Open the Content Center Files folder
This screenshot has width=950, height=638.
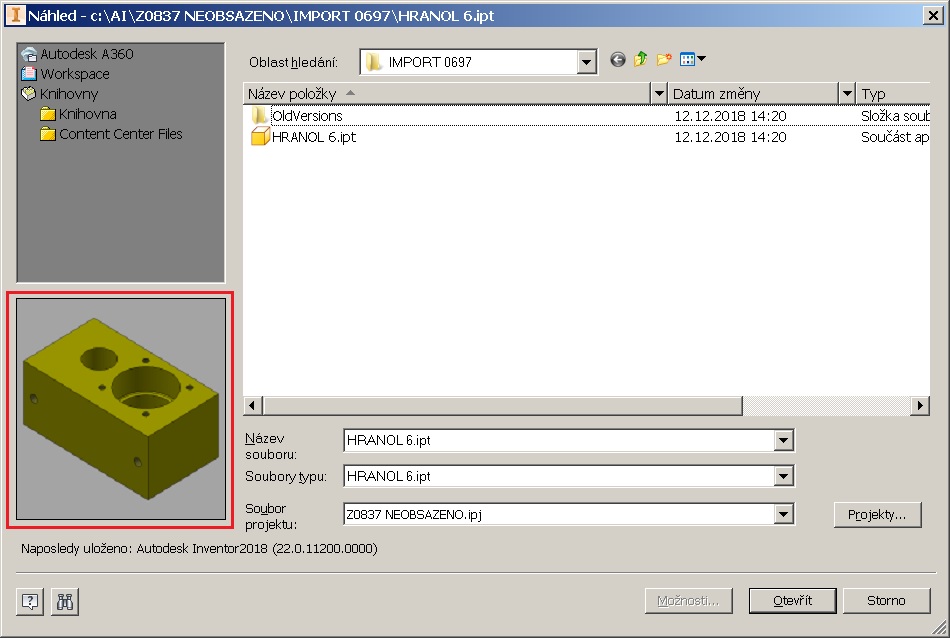pos(120,134)
